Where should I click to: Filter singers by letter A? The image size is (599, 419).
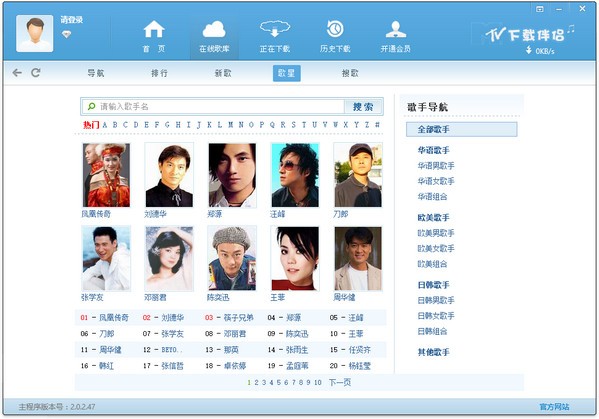(105, 125)
